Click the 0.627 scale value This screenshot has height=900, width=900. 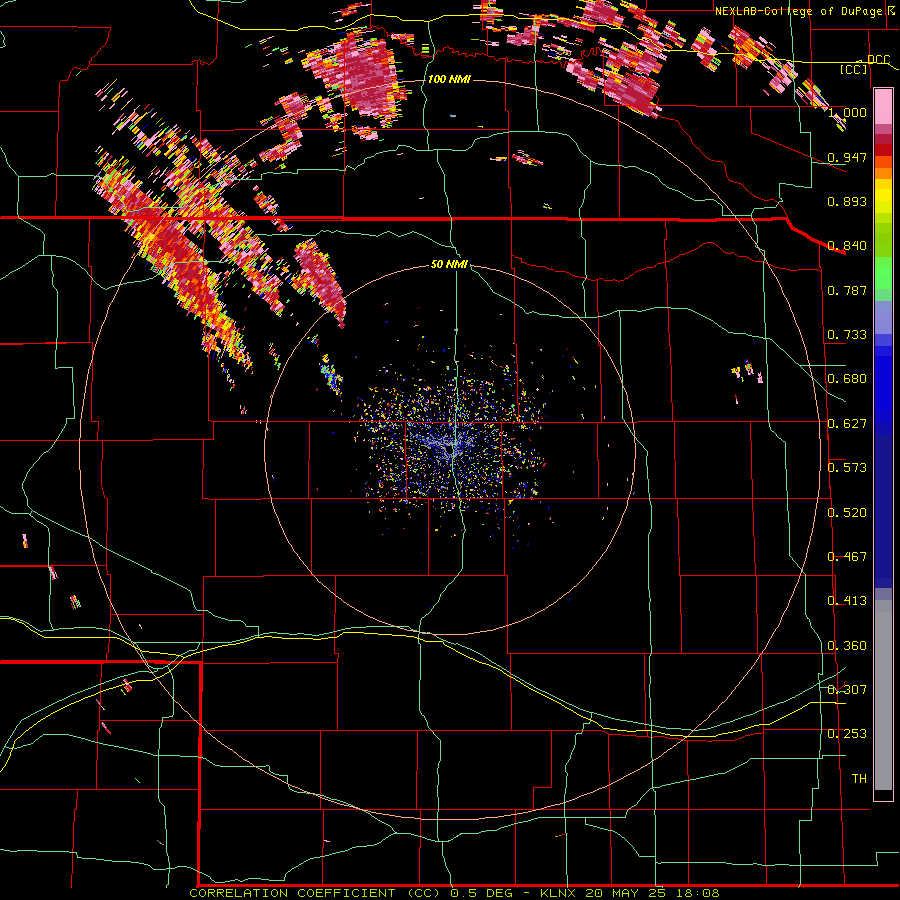[x=847, y=424]
